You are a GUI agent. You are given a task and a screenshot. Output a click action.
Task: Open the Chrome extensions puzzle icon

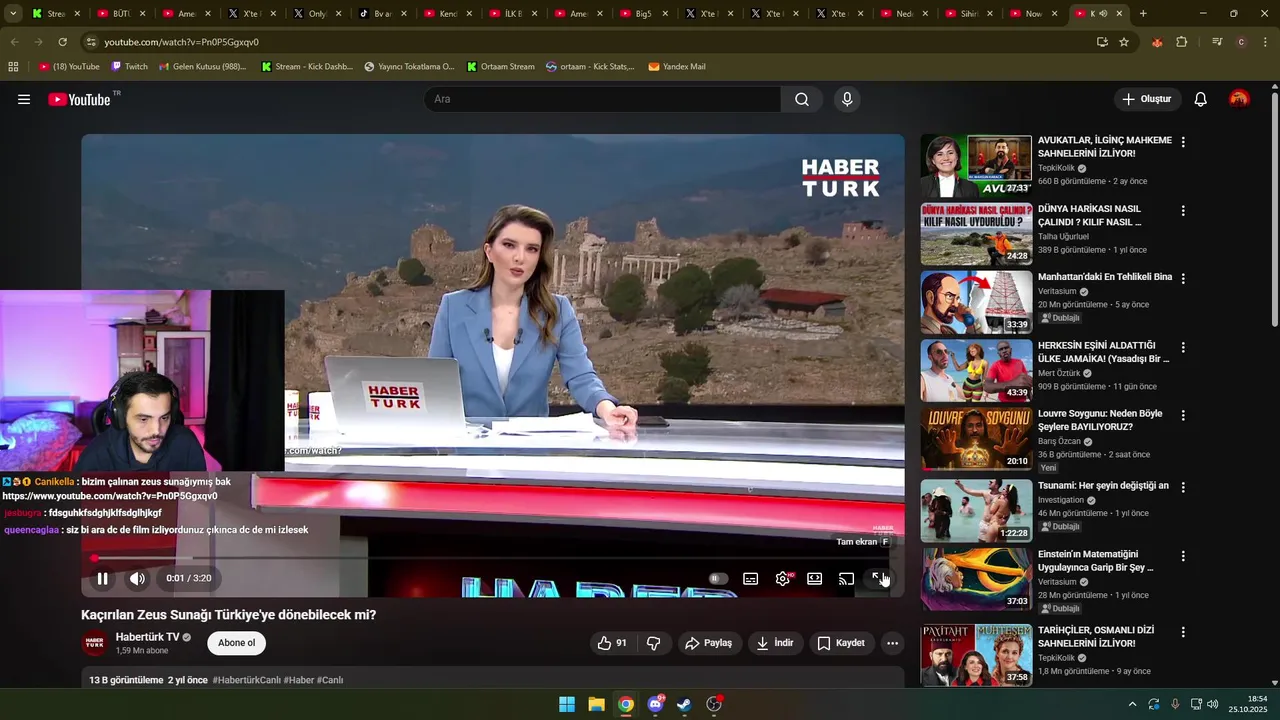[x=1182, y=42]
